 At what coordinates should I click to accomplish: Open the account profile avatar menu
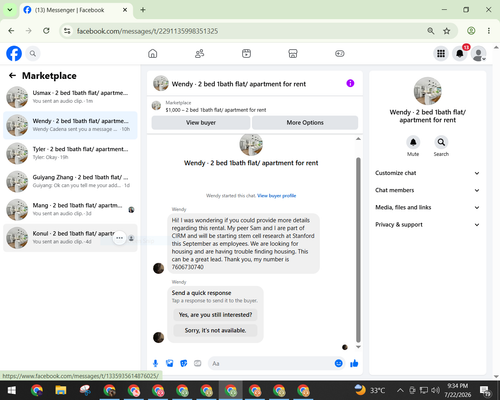pyautogui.click(x=478, y=54)
